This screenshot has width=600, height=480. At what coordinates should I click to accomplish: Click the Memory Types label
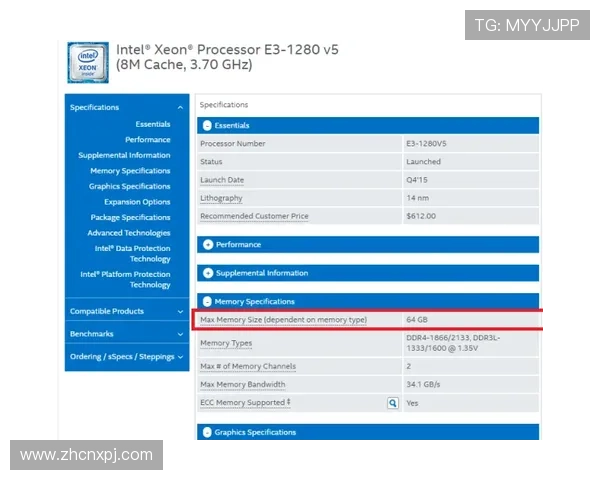click(226, 343)
